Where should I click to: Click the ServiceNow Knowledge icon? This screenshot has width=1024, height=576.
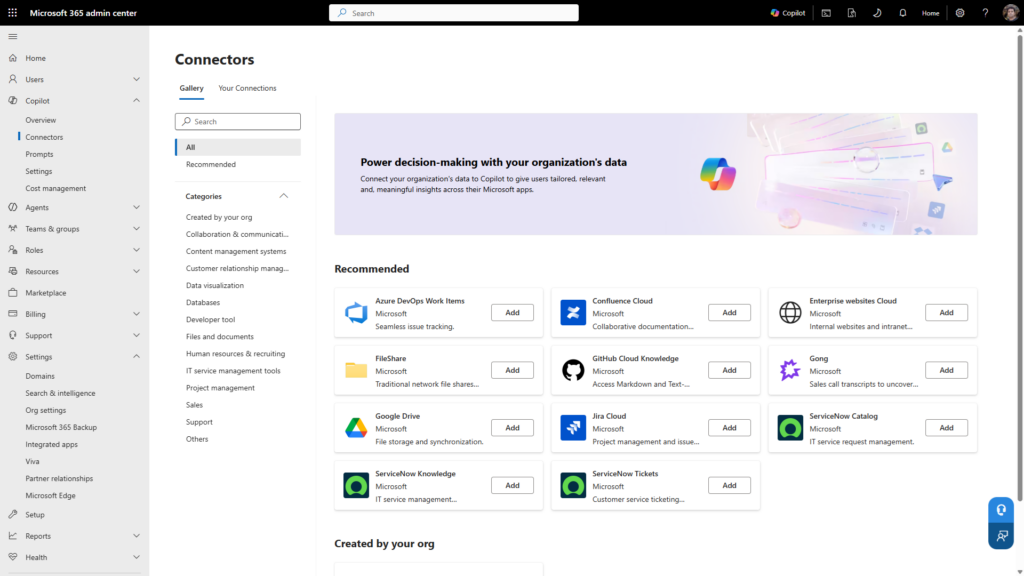356,485
